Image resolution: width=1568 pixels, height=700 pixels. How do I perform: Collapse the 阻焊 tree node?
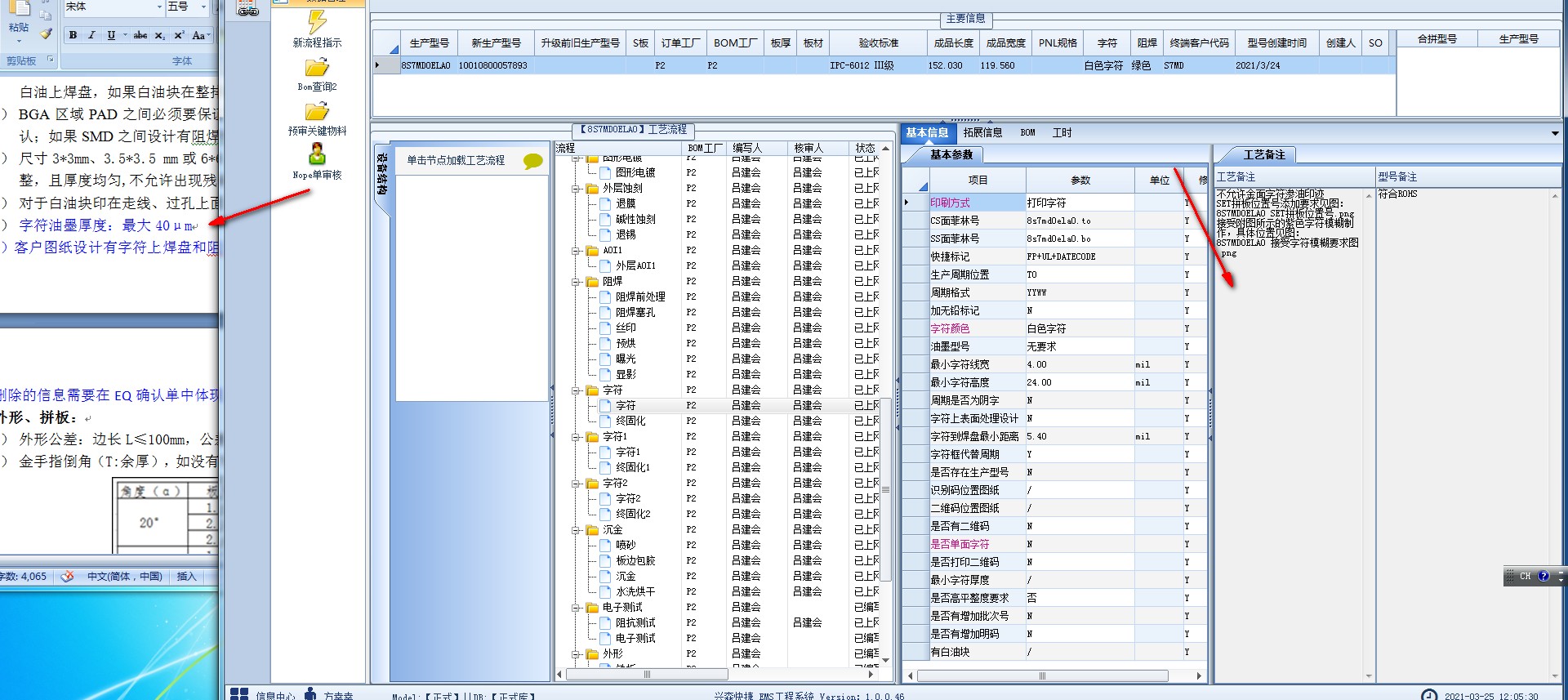(577, 282)
